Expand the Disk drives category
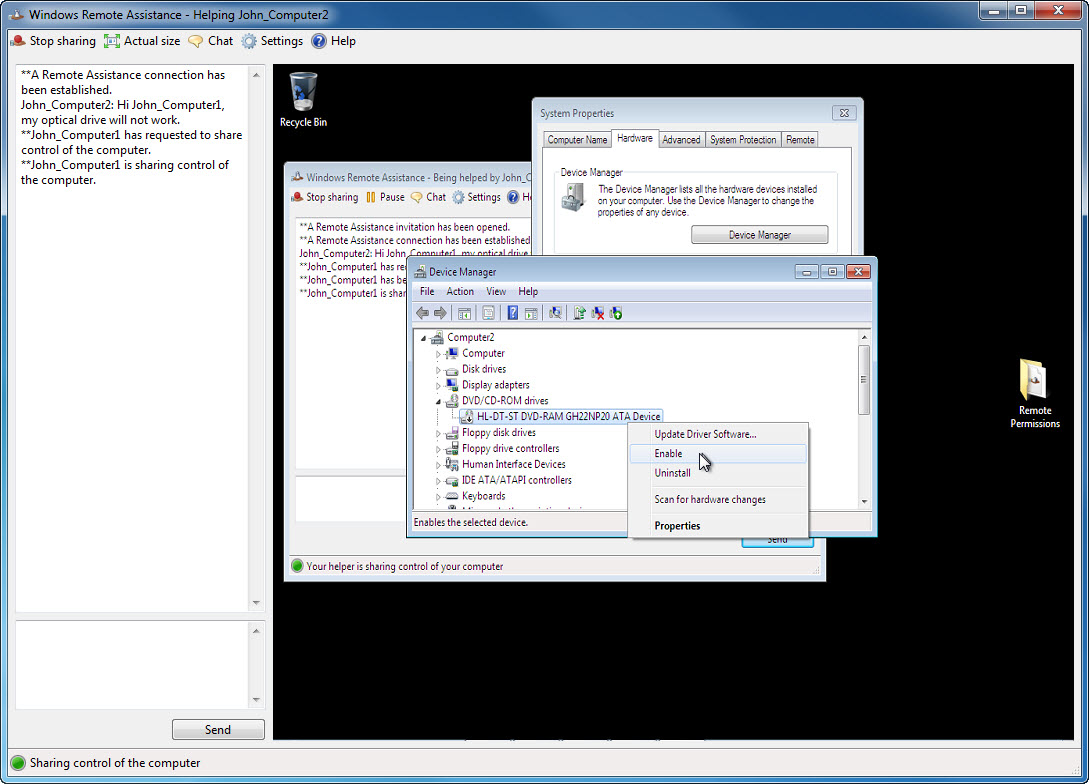1089x784 pixels. [x=438, y=370]
